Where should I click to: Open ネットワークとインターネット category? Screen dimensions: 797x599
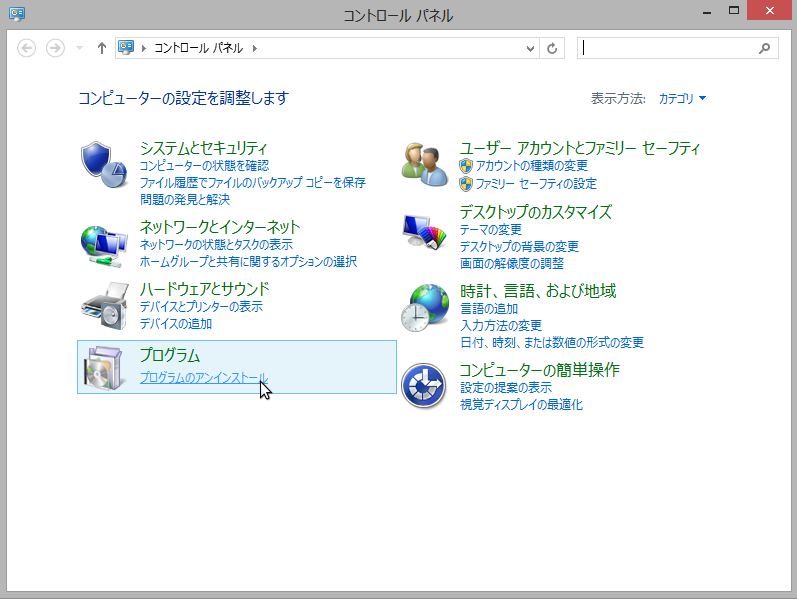pos(220,227)
